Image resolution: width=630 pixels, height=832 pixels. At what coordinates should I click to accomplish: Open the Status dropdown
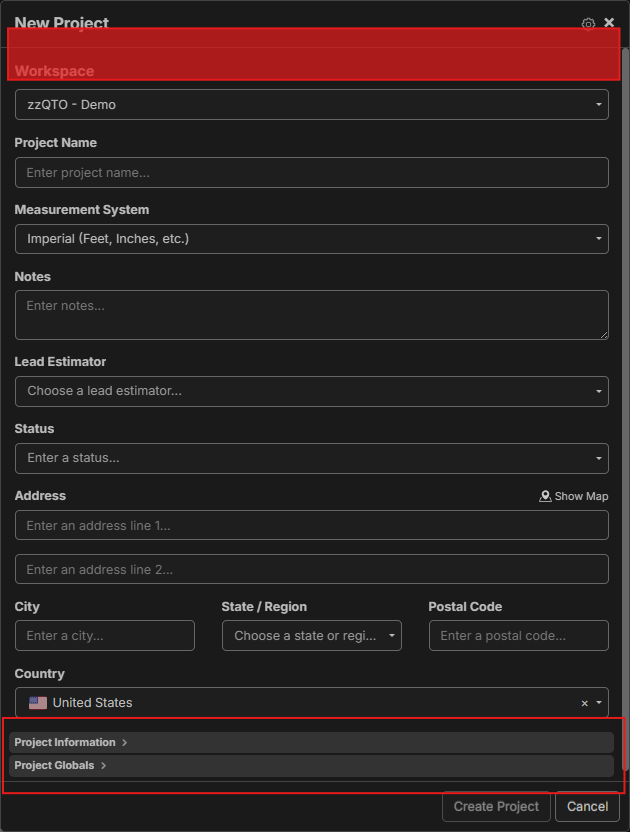coord(311,458)
